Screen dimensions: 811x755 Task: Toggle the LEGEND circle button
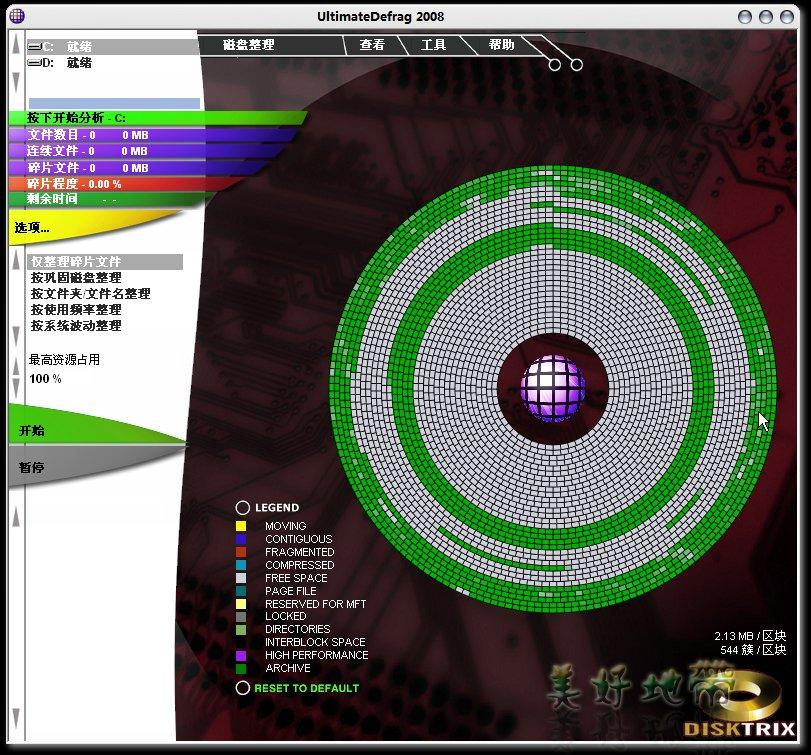point(243,508)
